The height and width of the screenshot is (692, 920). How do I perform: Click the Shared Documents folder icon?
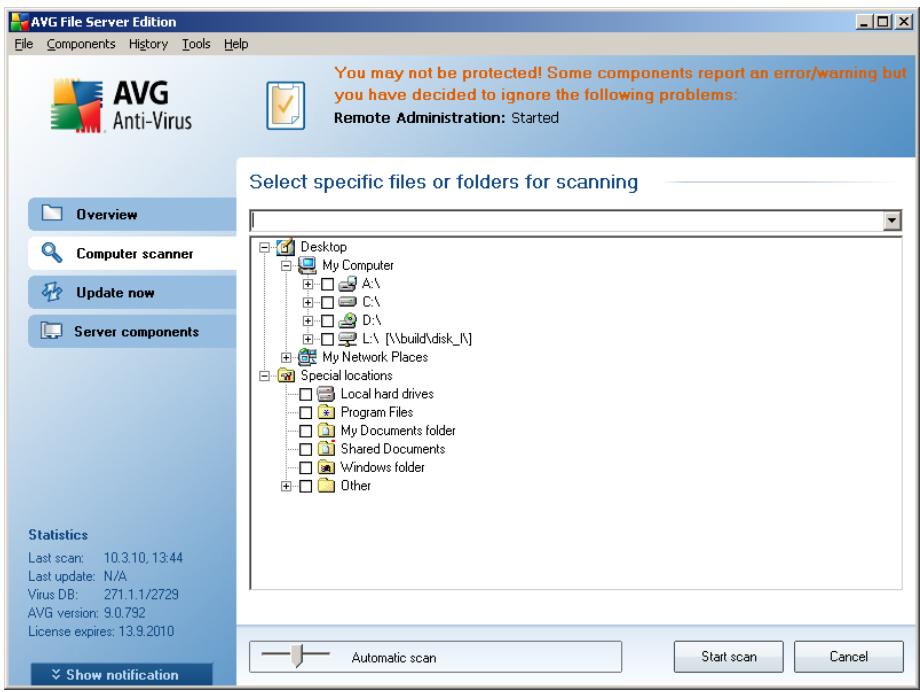pyautogui.click(x=326, y=448)
